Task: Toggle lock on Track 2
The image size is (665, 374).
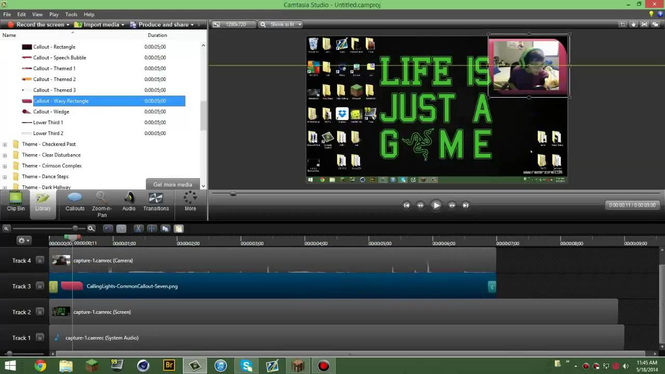Action: (x=39, y=312)
